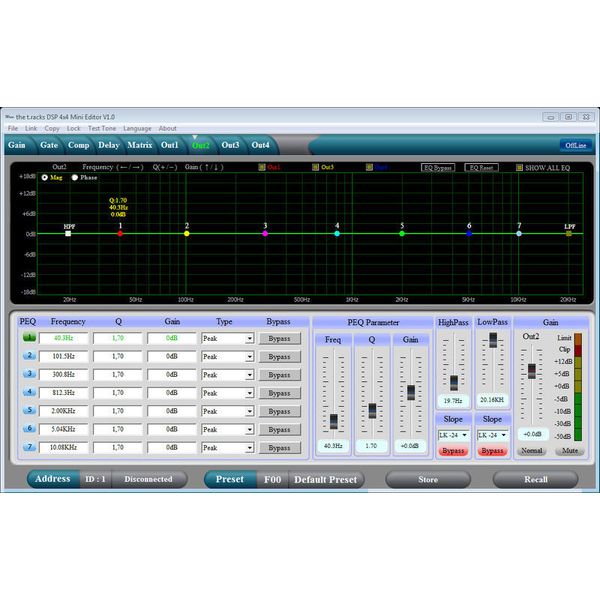The height and width of the screenshot is (600, 600).
Task: Click the EQ Bypass button
Action: [x=438, y=168]
